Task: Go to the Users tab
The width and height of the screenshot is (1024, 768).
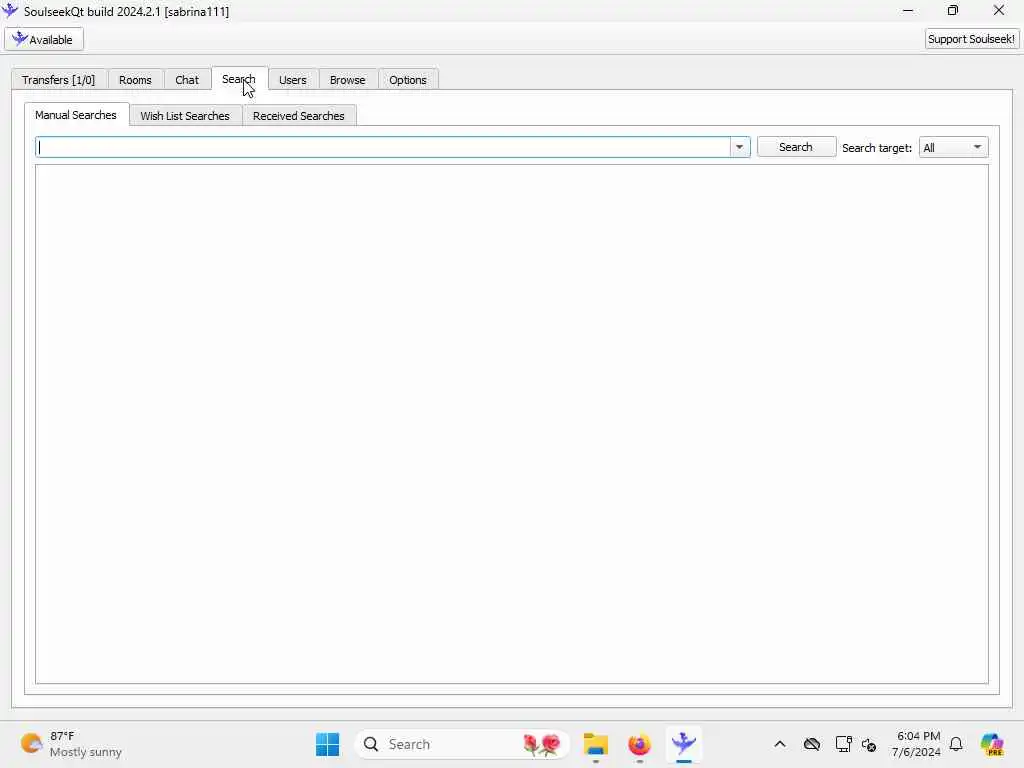Action: point(293,80)
